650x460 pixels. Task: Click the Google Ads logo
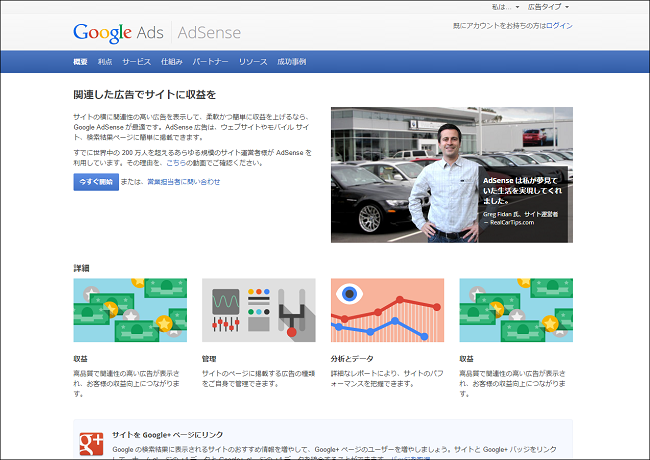pos(118,33)
